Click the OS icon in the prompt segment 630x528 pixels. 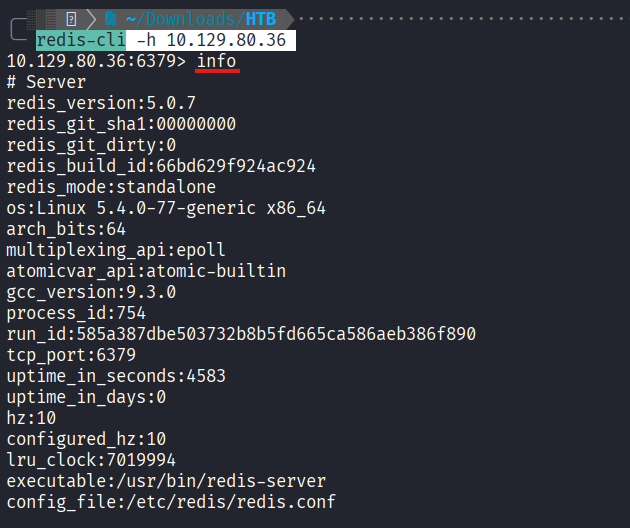click(72, 19)
